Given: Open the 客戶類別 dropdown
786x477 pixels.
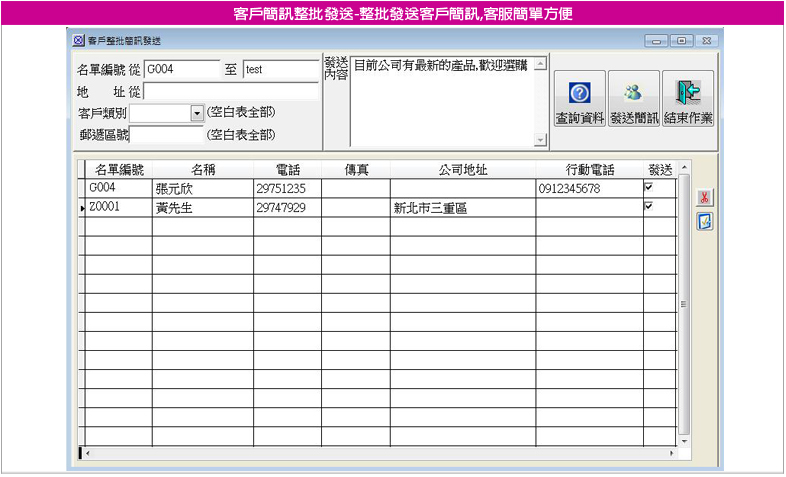Looking at the screenshot, I should pos(196,114).
